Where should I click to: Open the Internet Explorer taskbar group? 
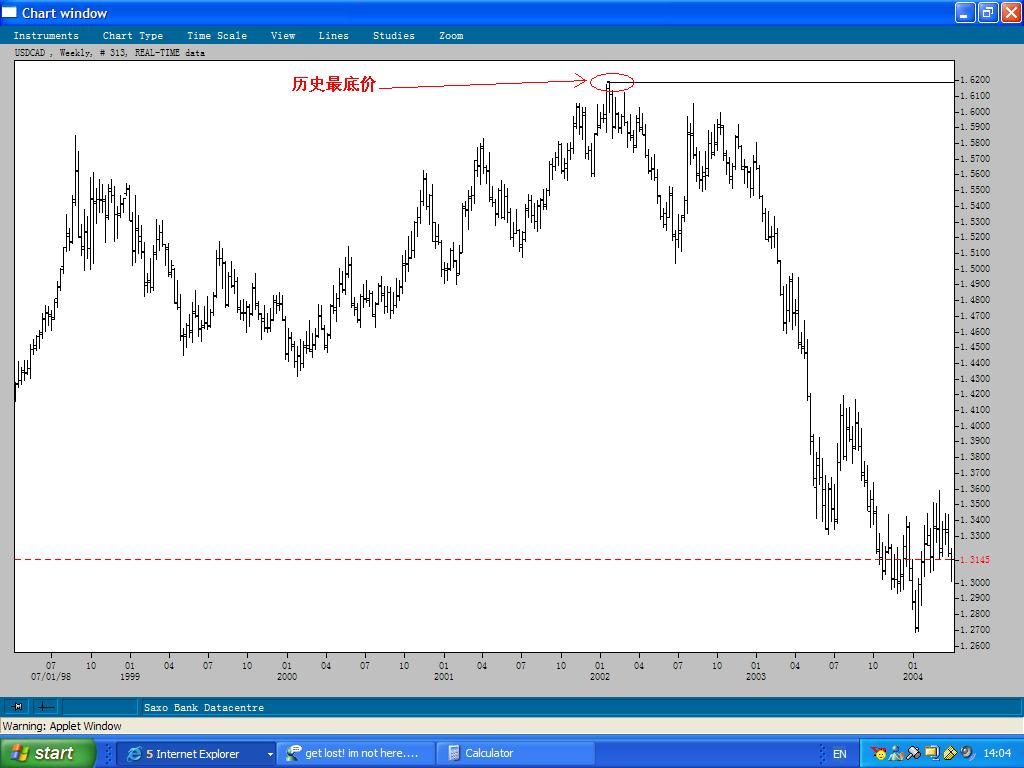click(197, 754)
